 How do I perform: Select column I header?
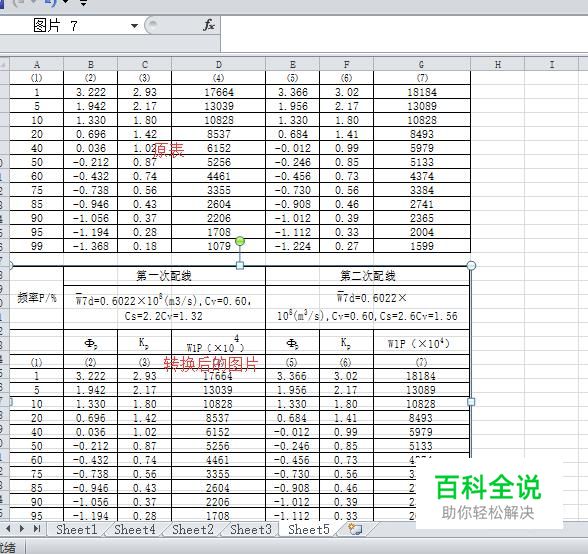click(x=552, y=65)
